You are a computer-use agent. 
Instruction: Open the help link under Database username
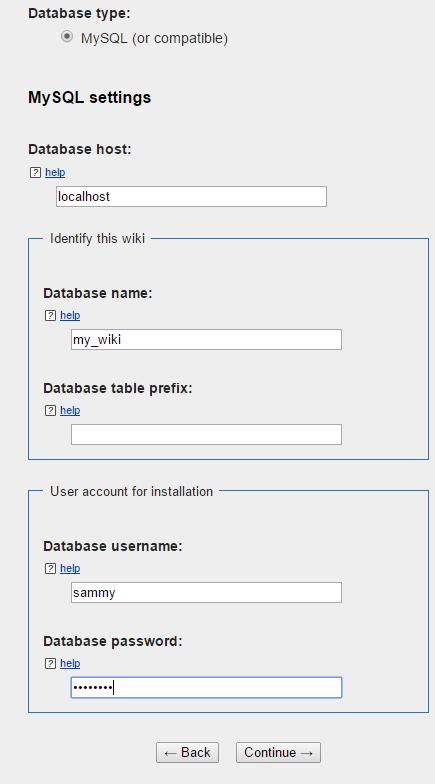click(70, 568)
